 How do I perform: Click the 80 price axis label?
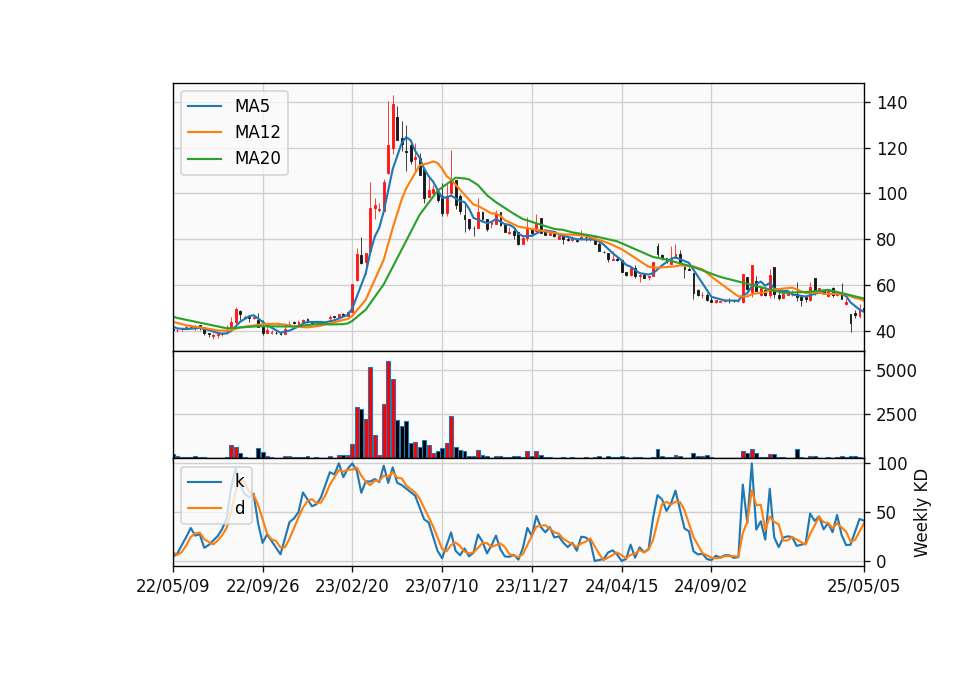887,240
